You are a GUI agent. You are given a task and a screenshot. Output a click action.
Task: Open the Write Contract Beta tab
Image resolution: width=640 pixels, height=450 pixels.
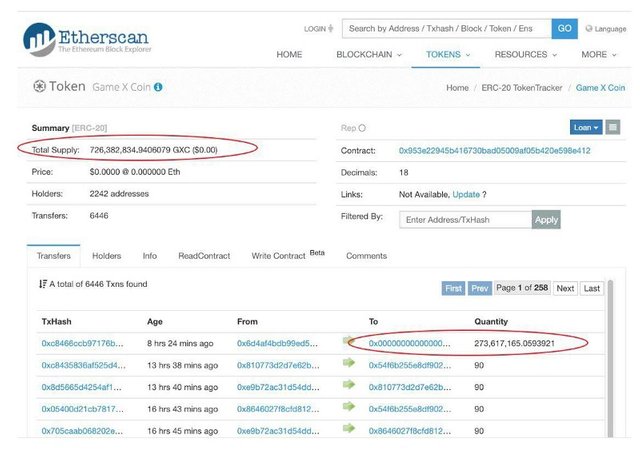point(288,255)
